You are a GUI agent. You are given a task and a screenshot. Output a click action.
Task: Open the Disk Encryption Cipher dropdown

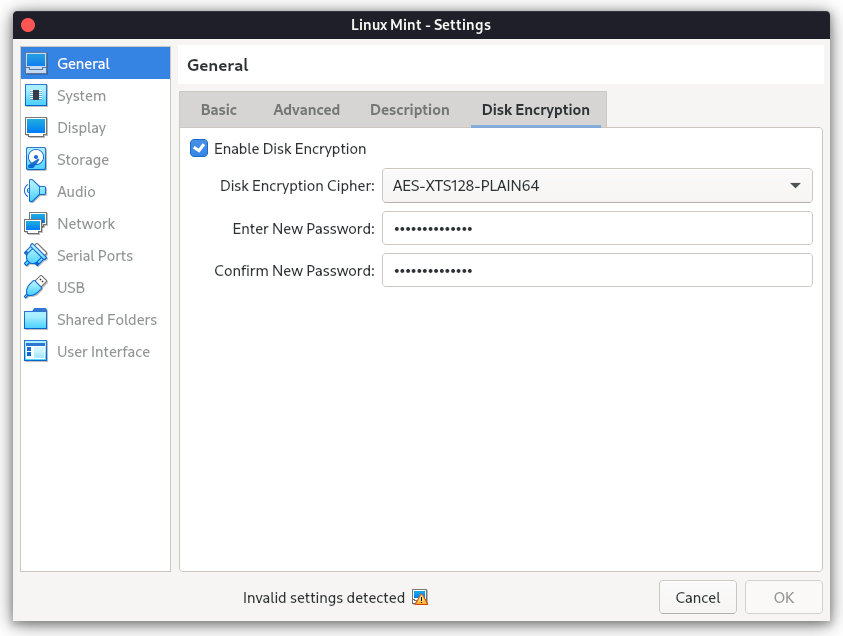point(597,185)
